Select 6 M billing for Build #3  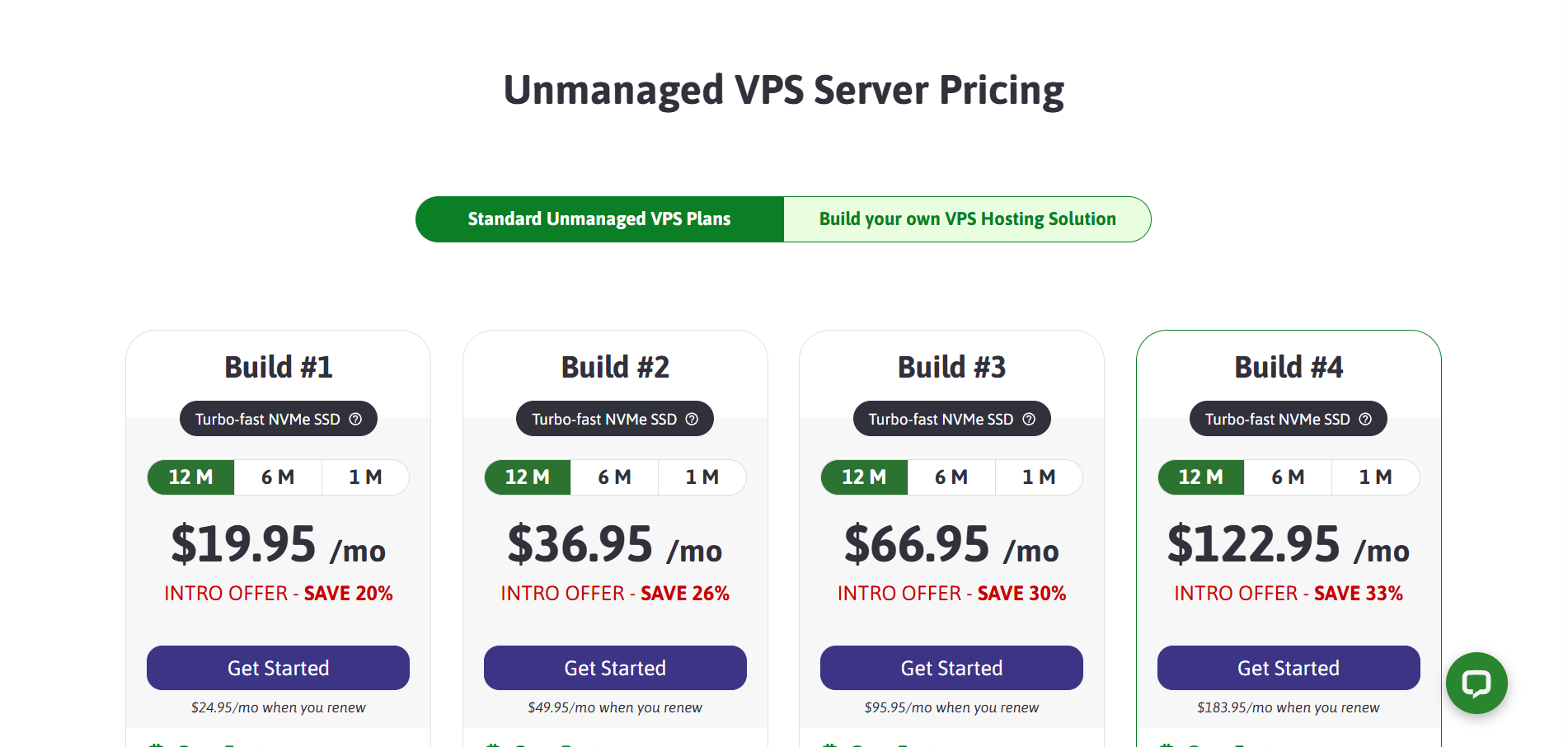tap(951, 477)
